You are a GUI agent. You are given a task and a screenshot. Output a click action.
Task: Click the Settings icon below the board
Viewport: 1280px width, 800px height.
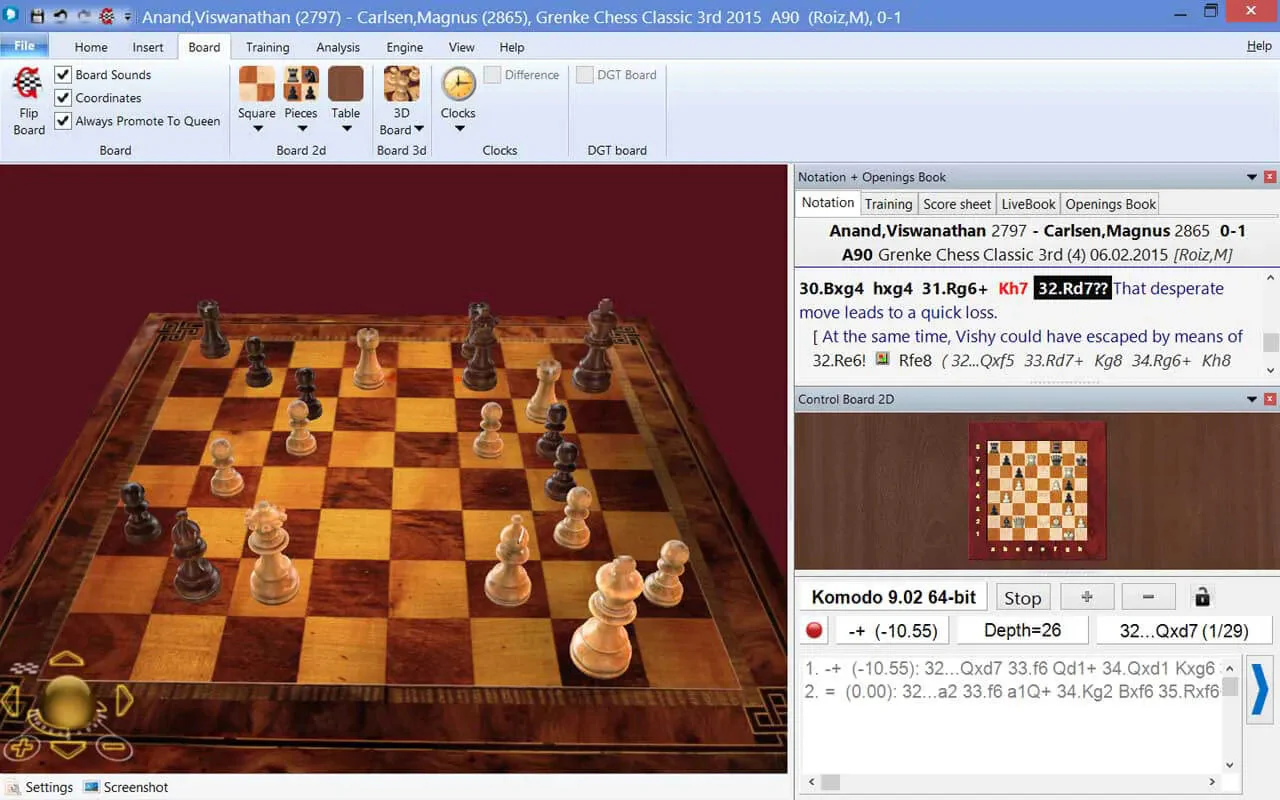pyautogui.click(x=12, y=787)
